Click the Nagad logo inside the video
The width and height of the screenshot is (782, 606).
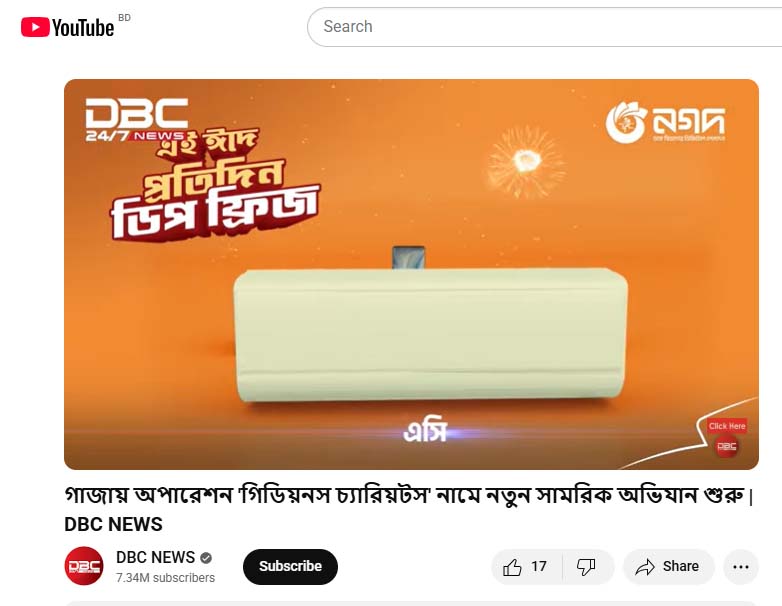pos(665,122)
